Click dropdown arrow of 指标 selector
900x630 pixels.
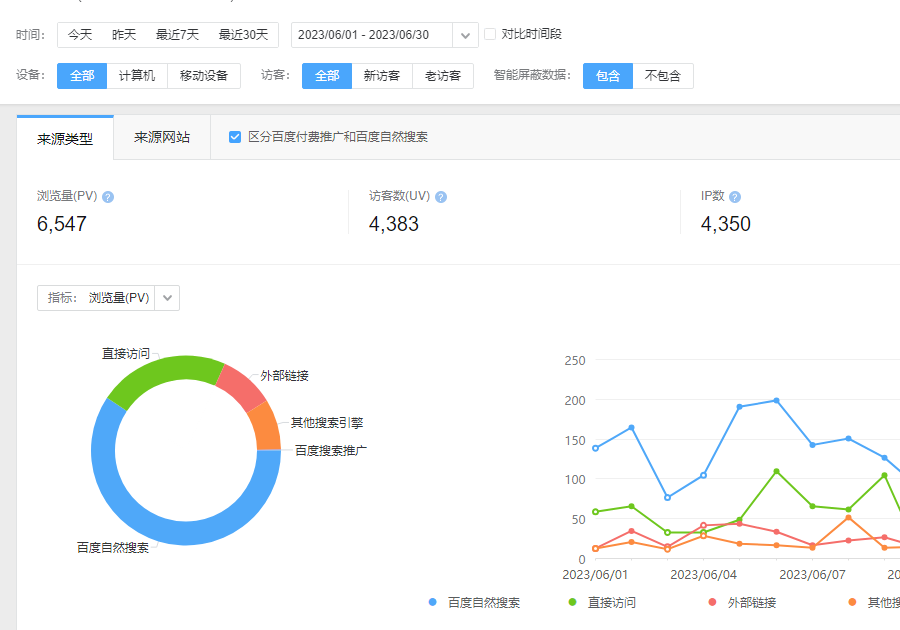point(167,298)
